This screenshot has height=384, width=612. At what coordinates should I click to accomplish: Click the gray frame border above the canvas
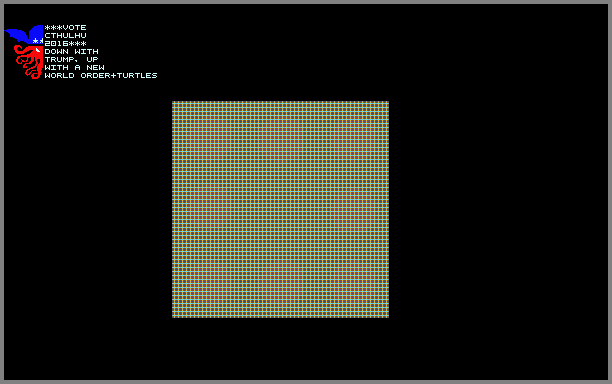point(306,2)
